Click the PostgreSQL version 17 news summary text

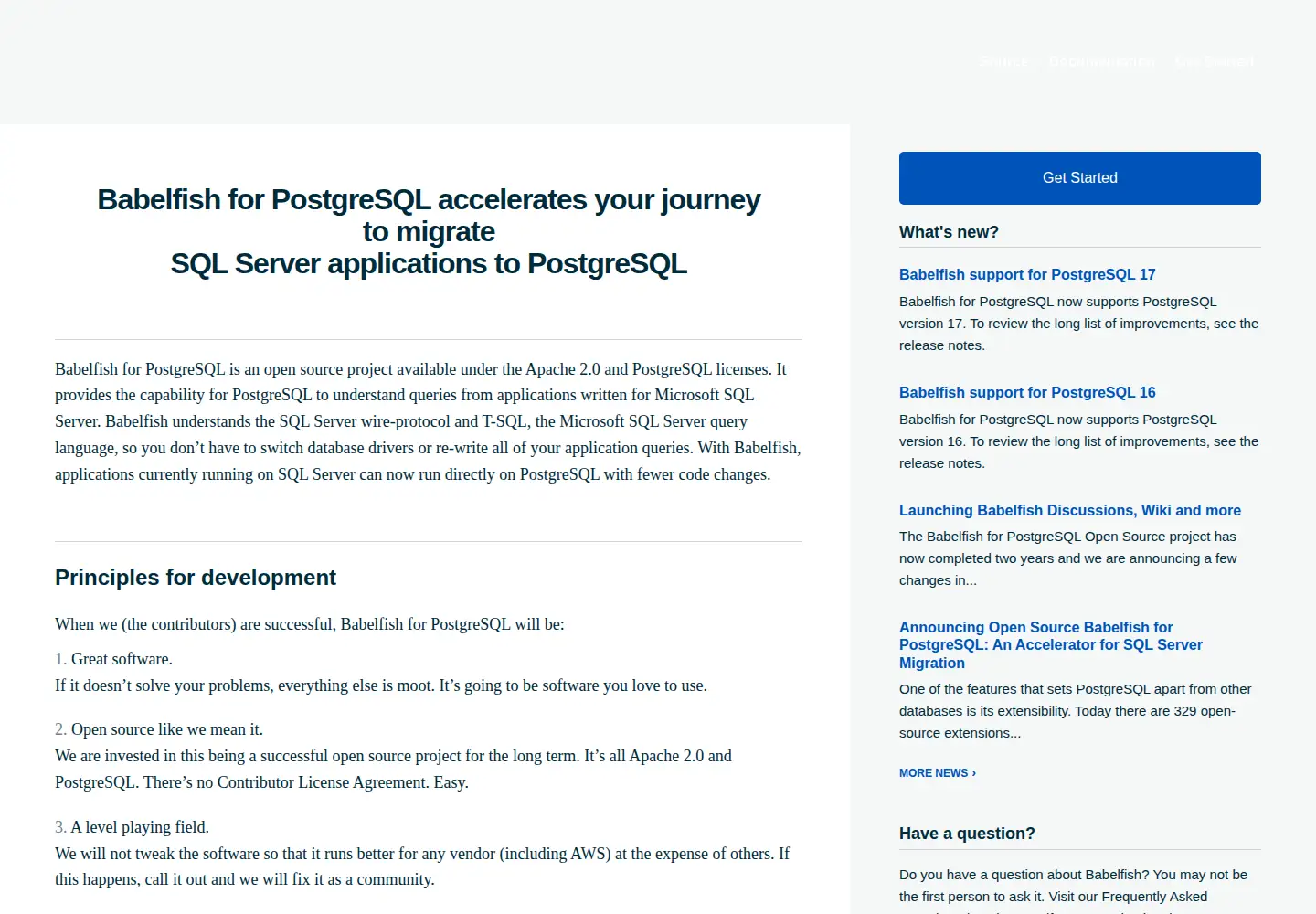[1078, 324]
